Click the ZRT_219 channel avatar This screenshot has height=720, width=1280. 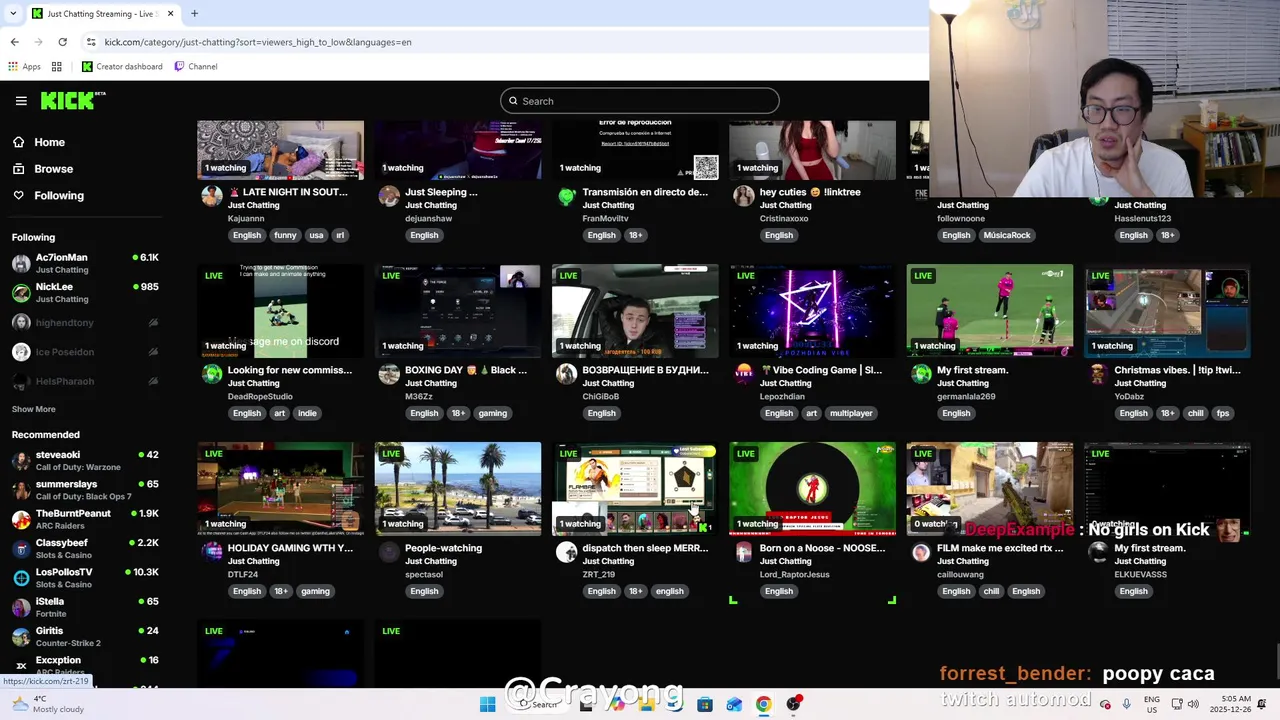pyautogui.click(x=566, y=552)
